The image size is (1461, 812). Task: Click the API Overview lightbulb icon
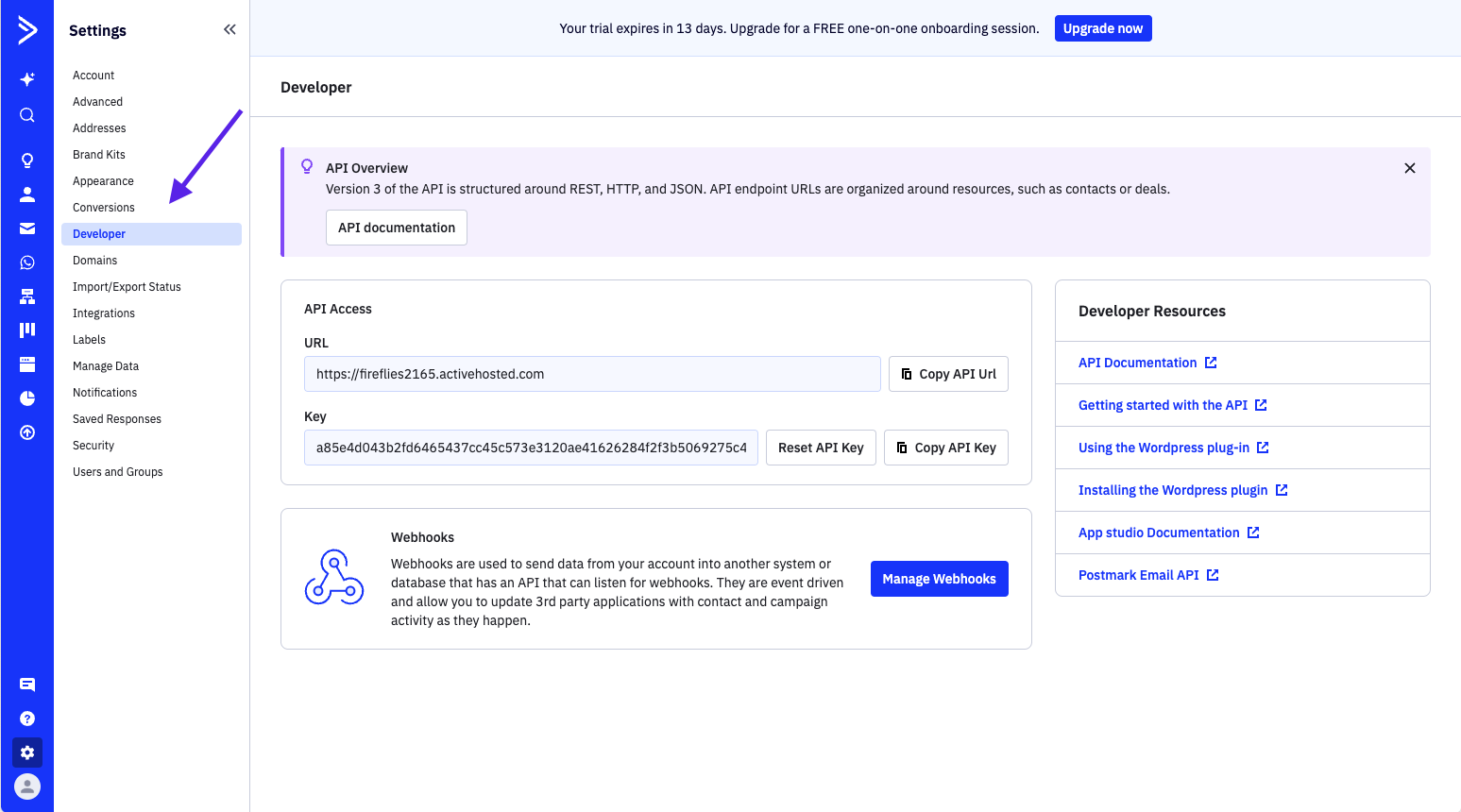point(307,166)
